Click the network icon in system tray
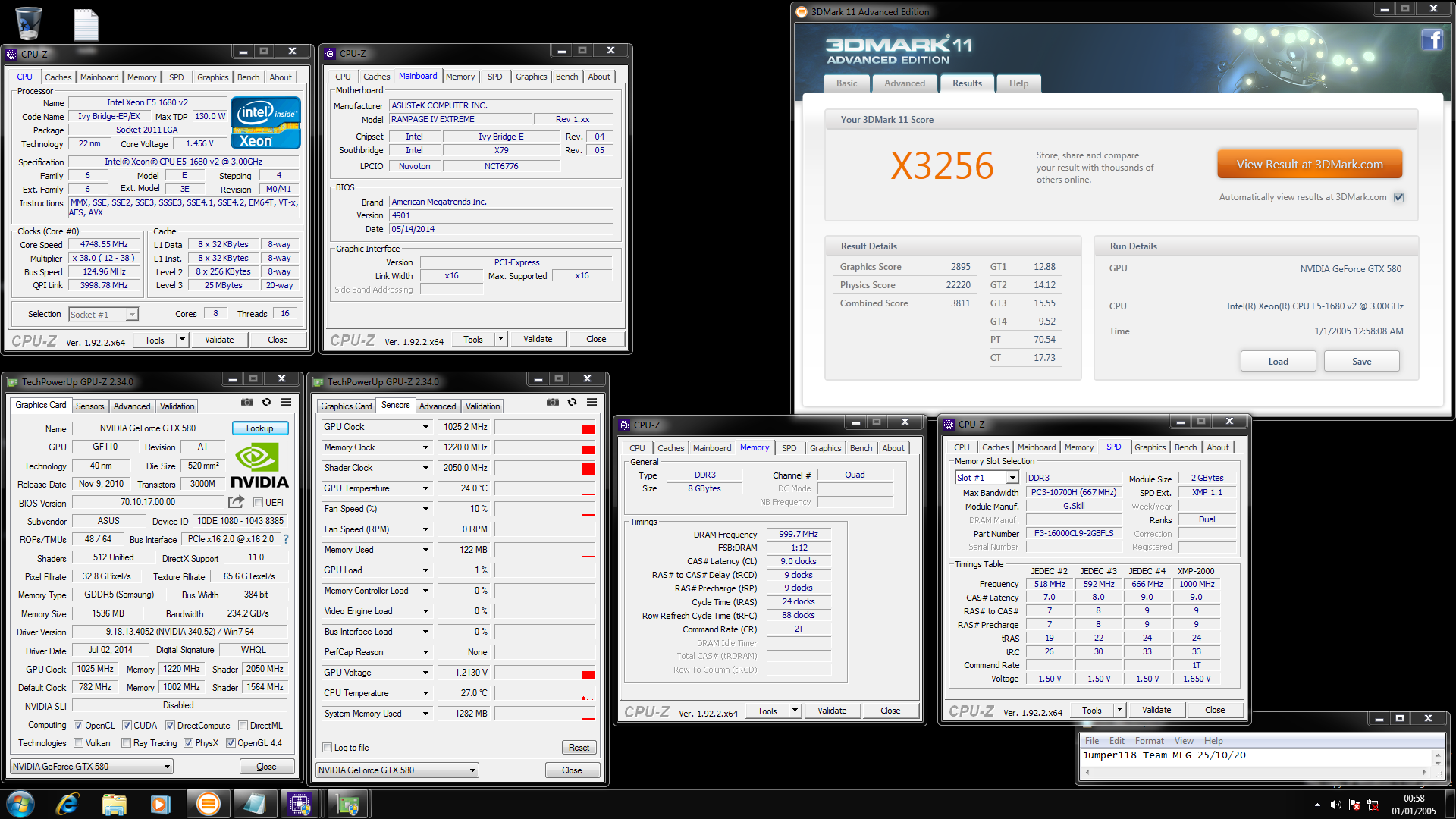This screenshot has width=1456, height=819. coord(1373,805)
